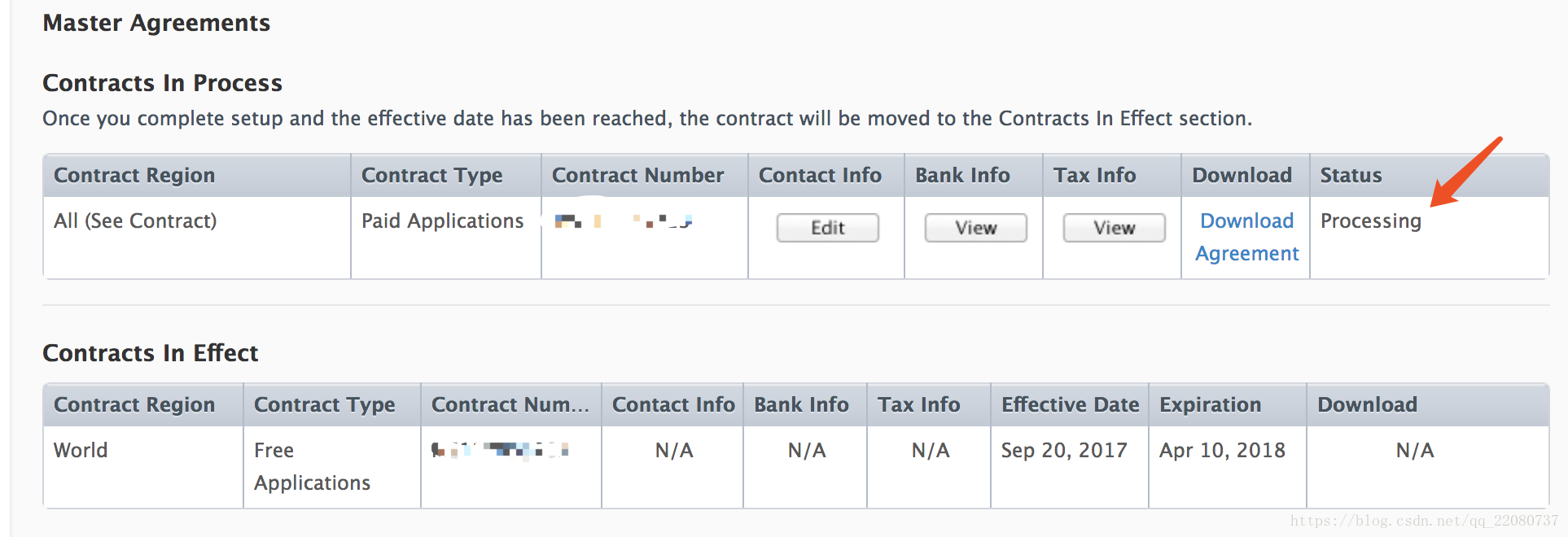Click the Contract Region header in Contracts In Process

(134, 175)
